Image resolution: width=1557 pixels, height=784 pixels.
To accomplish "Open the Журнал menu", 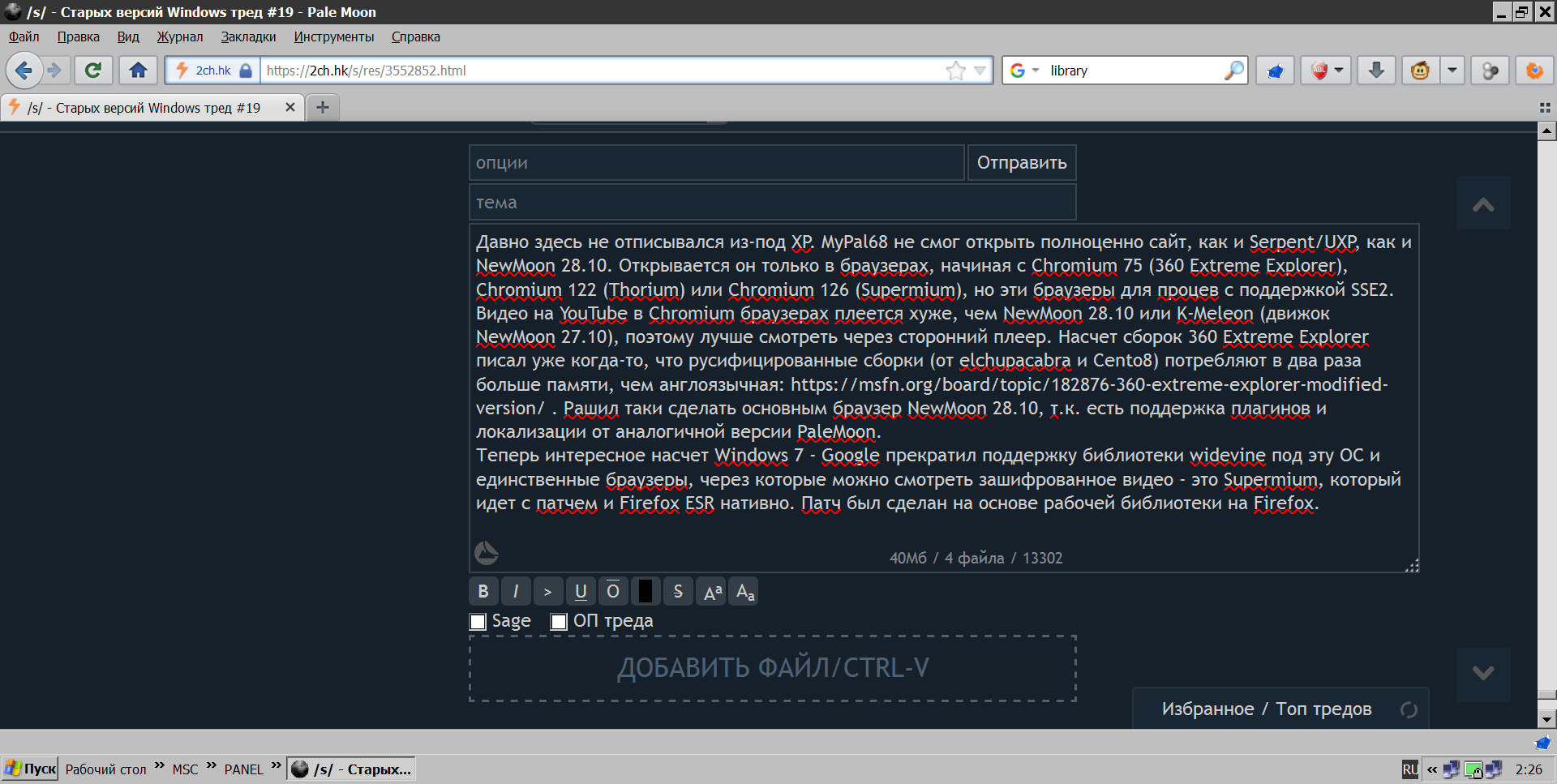I will pos(180,36).
